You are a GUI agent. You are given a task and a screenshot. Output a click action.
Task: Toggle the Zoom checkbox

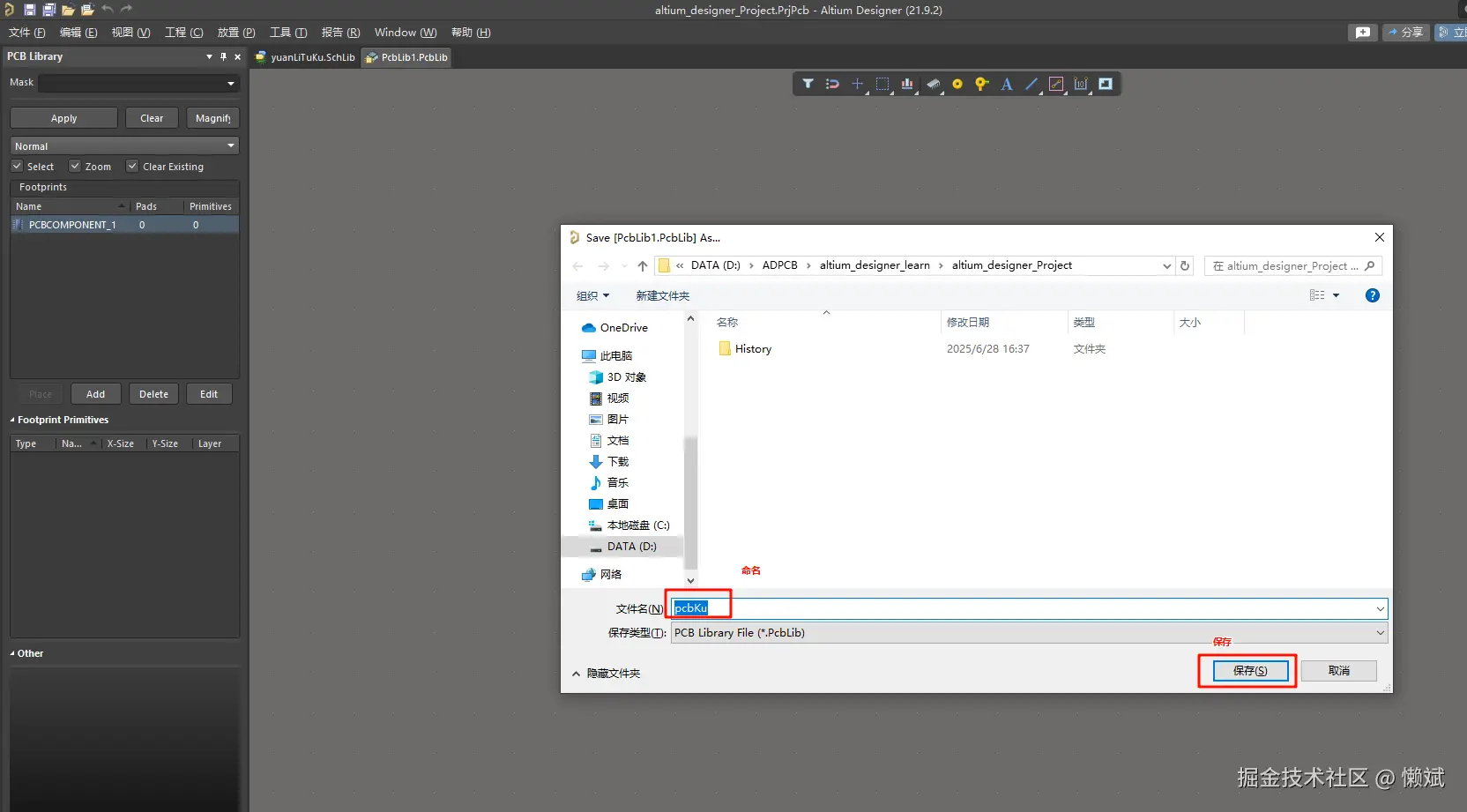[75, 166]
